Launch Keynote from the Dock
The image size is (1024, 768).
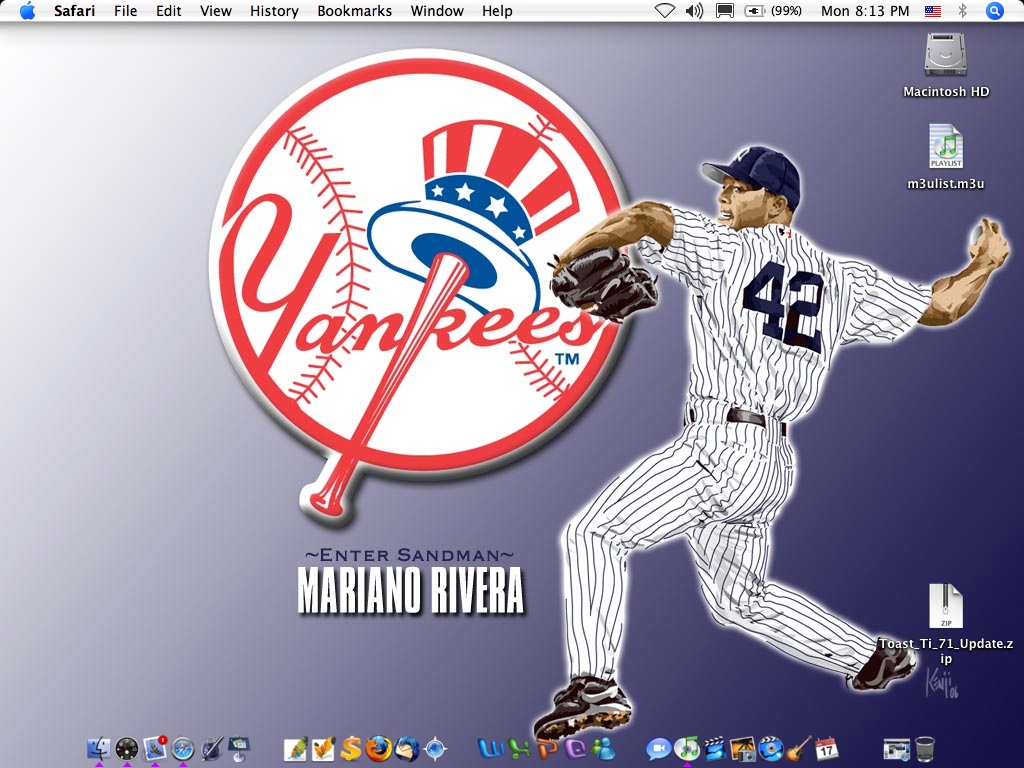click(x=239, y=748)
